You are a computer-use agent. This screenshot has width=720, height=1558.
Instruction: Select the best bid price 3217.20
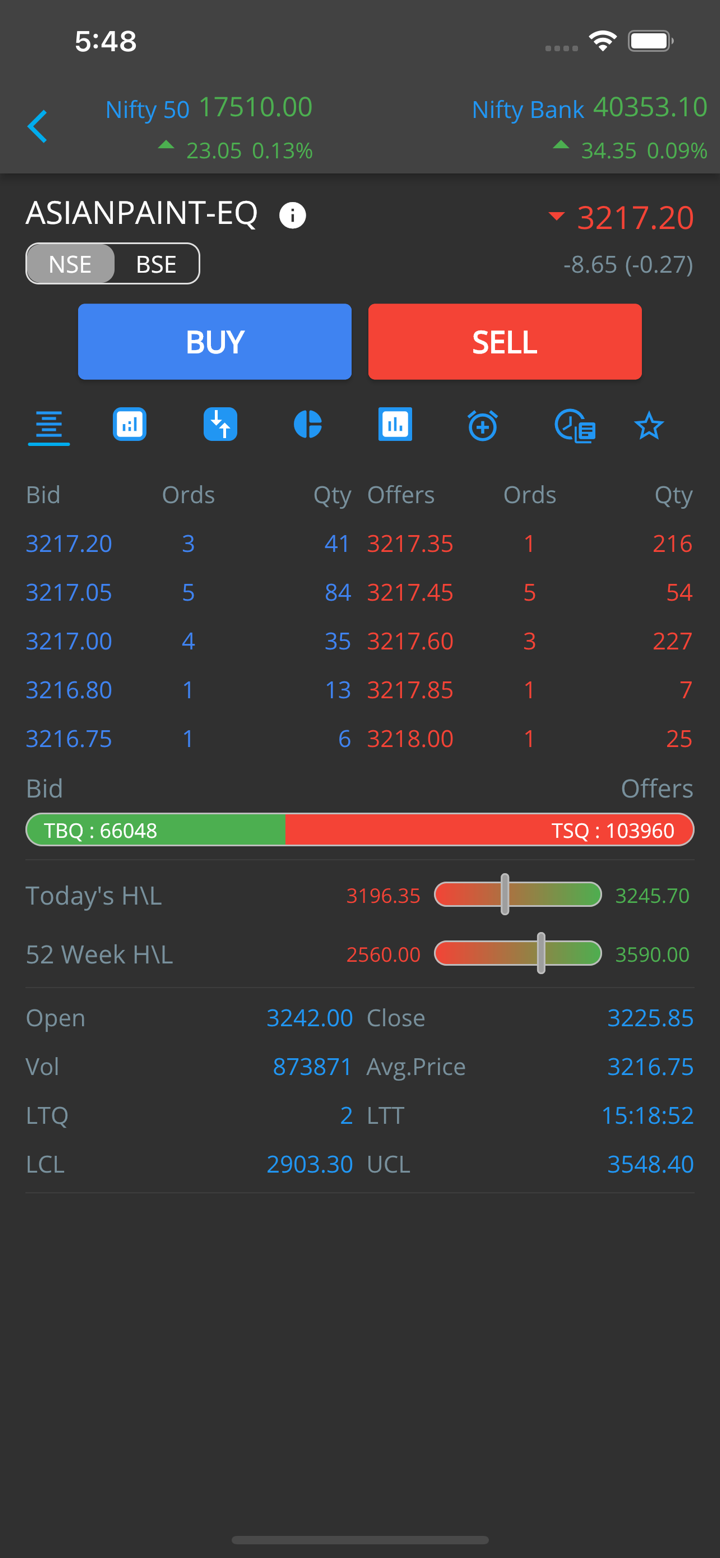[69, 544]
